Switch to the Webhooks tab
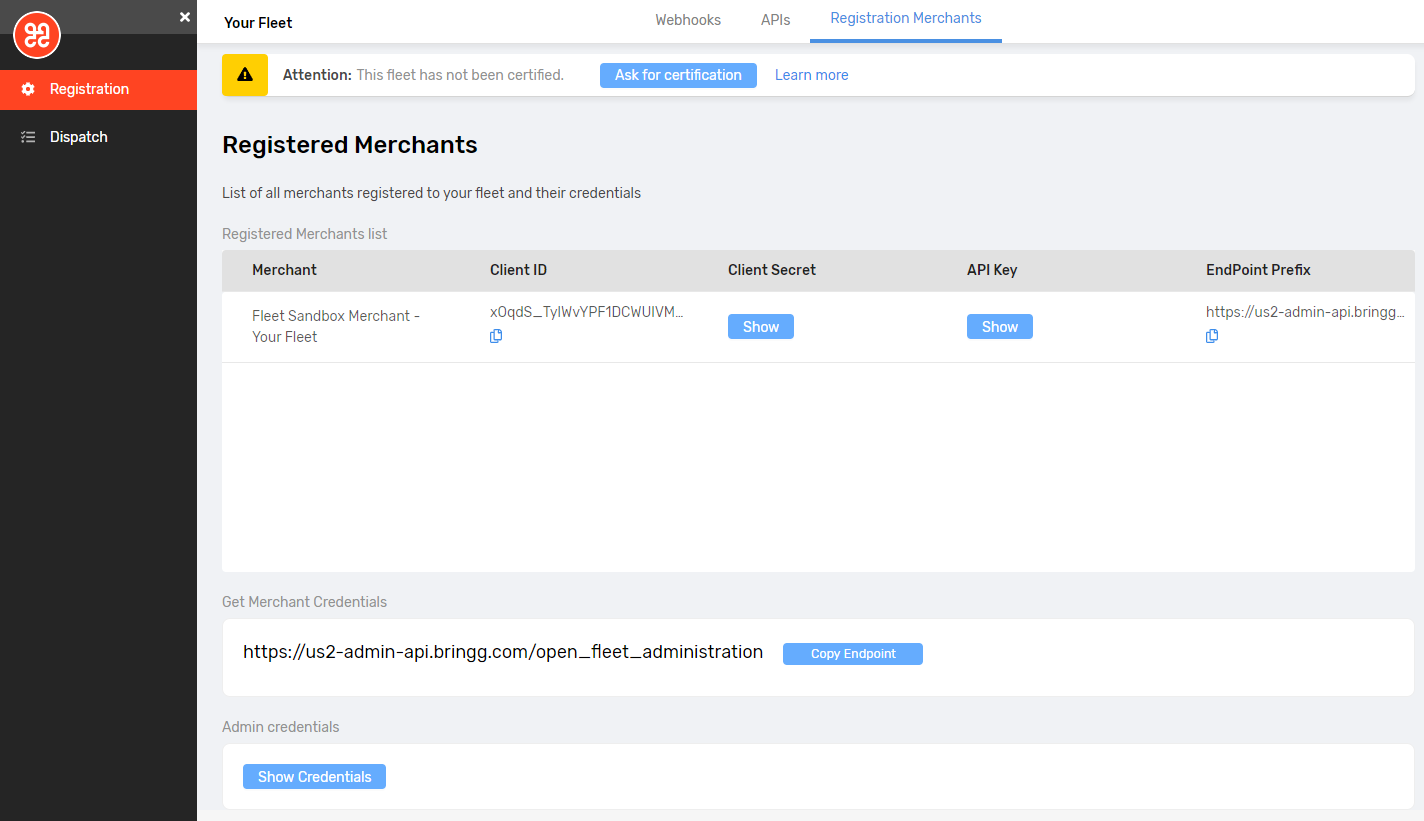Image resolution: width=1424 pixels, height=821 pixels. tap(688, 20)
